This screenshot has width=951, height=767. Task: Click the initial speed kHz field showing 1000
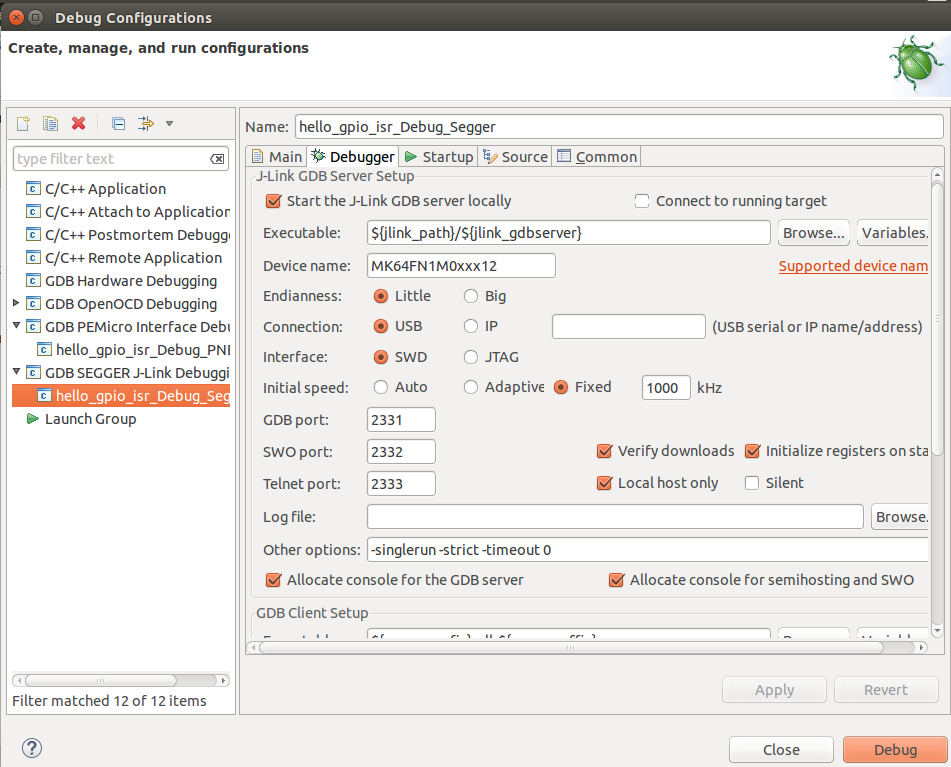(x=666, y=387)
